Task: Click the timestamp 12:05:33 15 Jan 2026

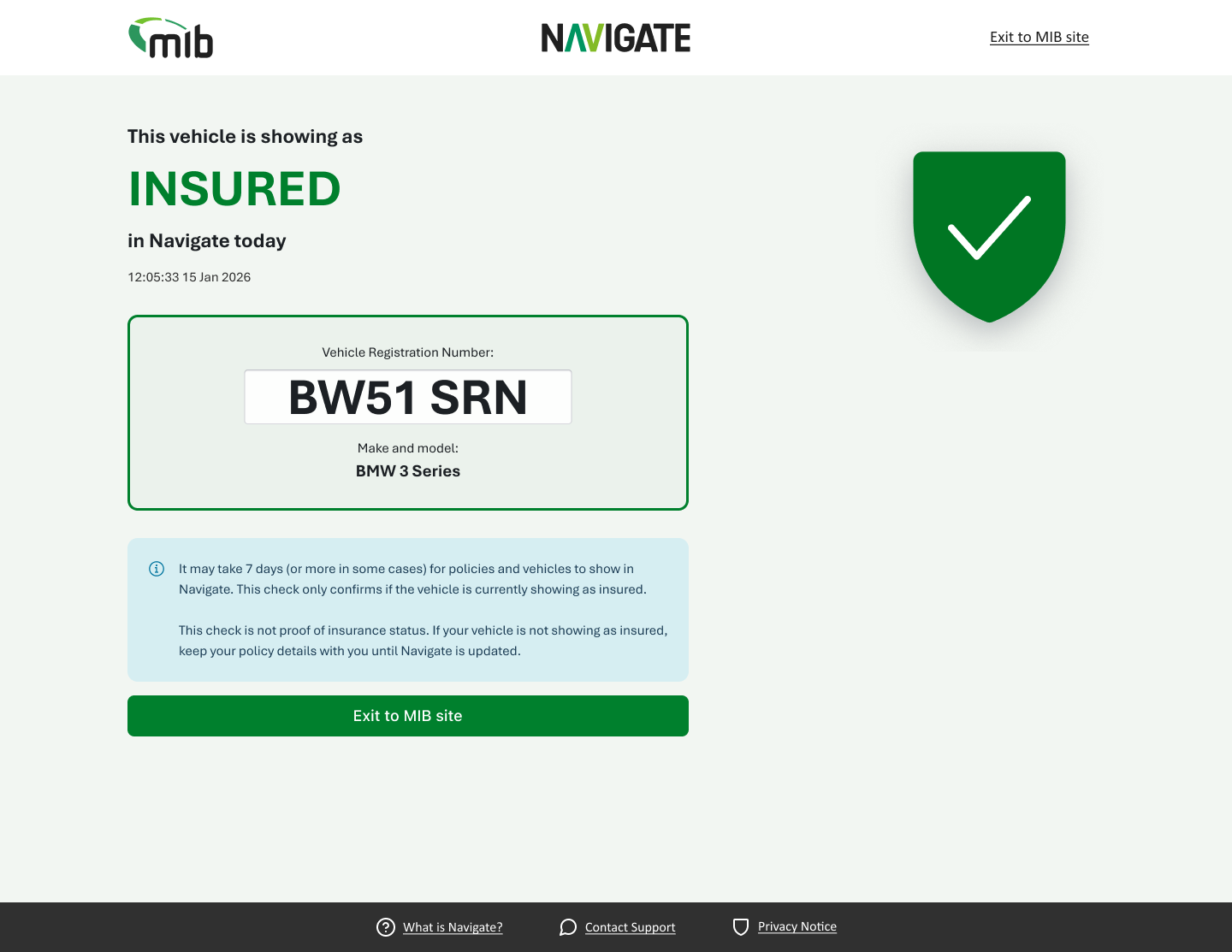Action: (x=189, y=277)
